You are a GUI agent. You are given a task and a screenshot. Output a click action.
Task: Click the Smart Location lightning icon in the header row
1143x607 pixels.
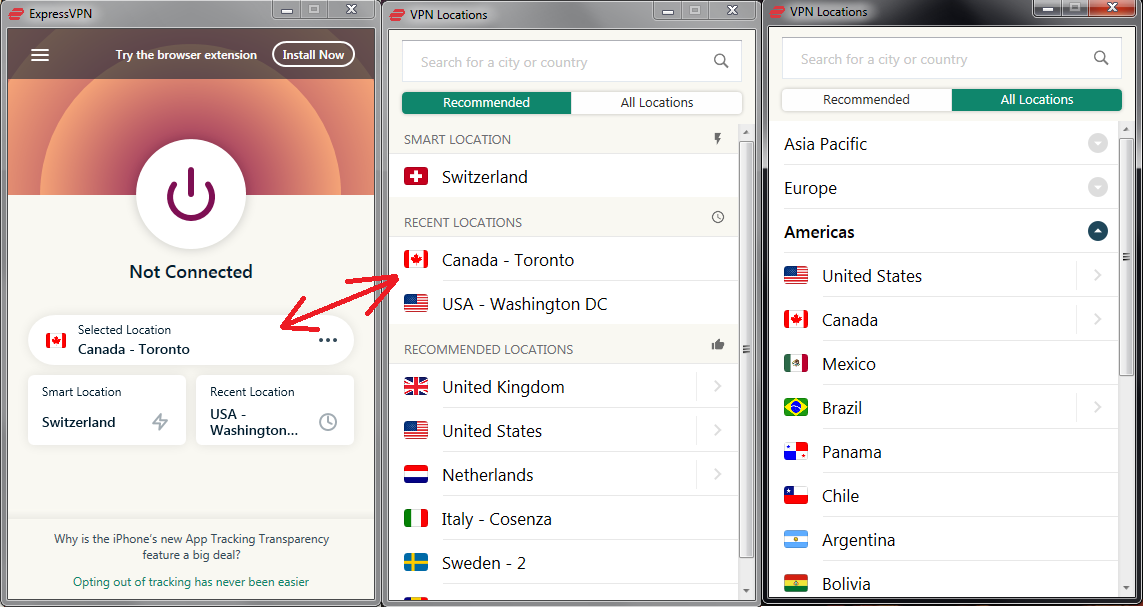718,139
